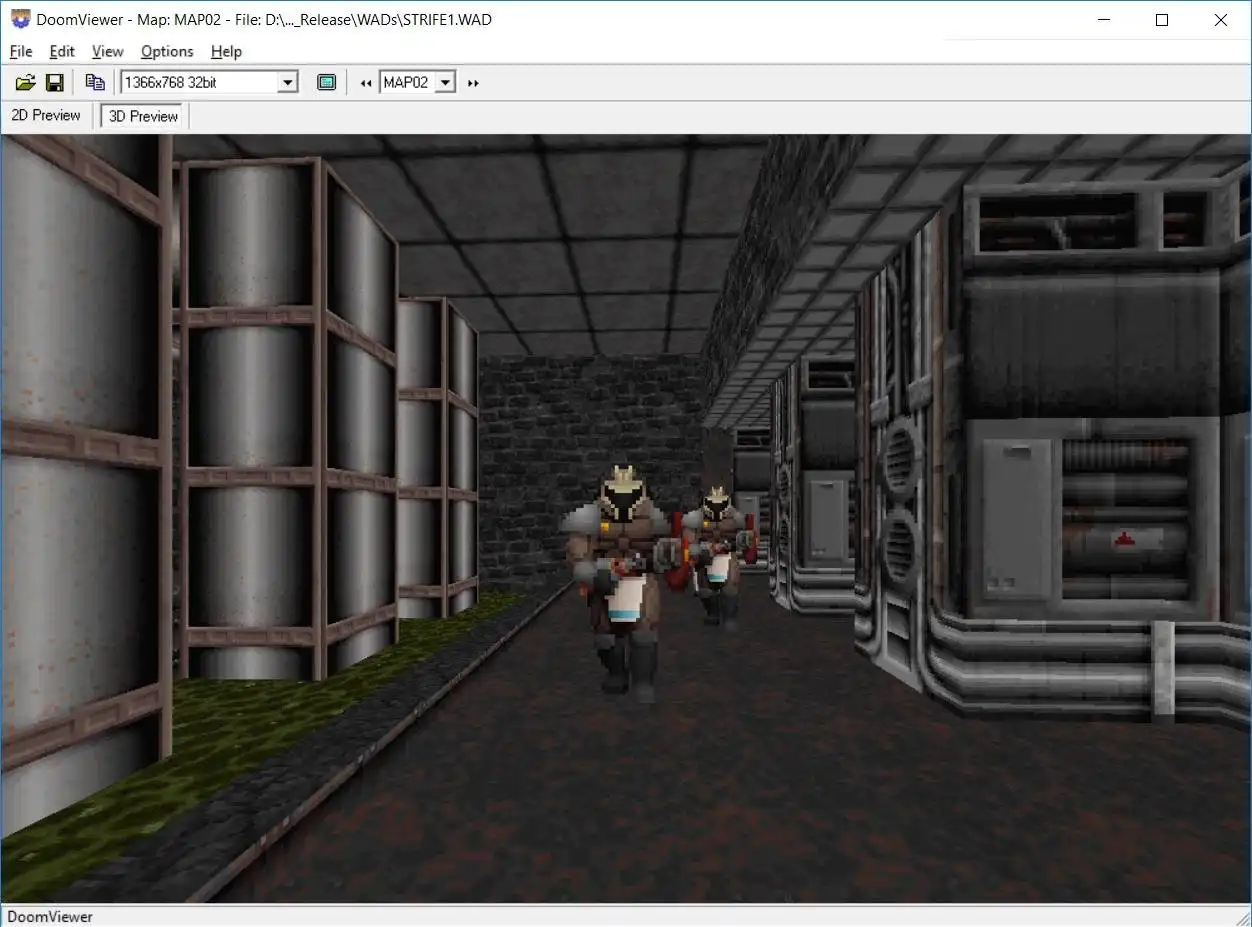Screen dimensions: 1252x927
Task: Click the Save floppy disk icon
Action: click(x=55, y=83)
